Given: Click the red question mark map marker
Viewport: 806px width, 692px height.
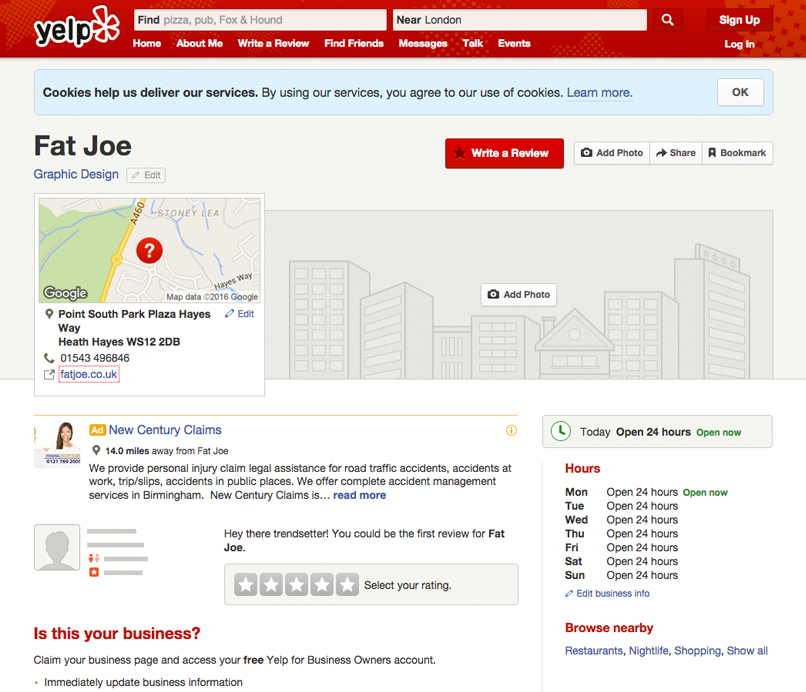Looking at the screenshot, I should click(x=149, y=250).
